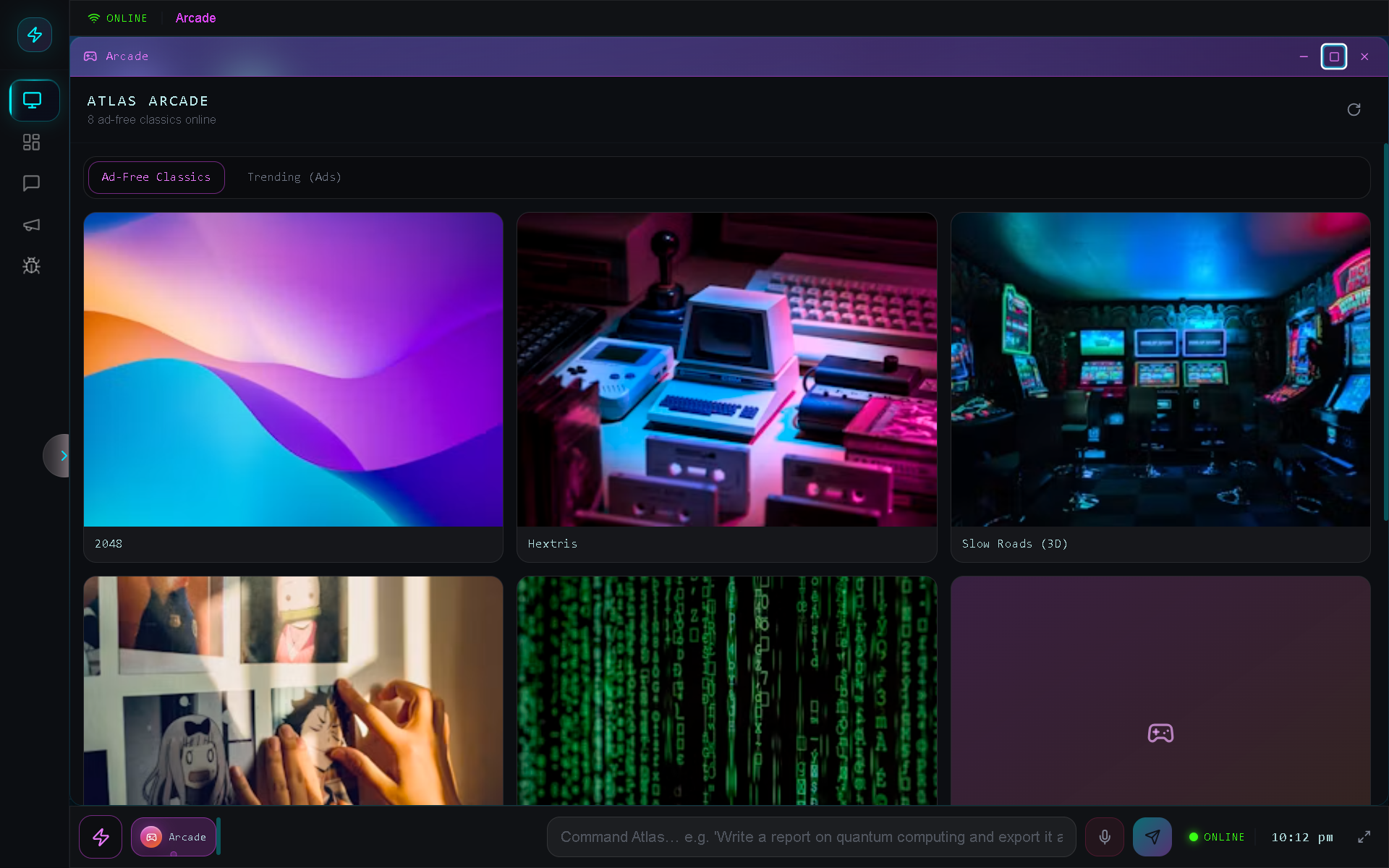This screenshot has height=868, width=1389.
Task: Open the green matrix code game card
Action: [726, 691]
